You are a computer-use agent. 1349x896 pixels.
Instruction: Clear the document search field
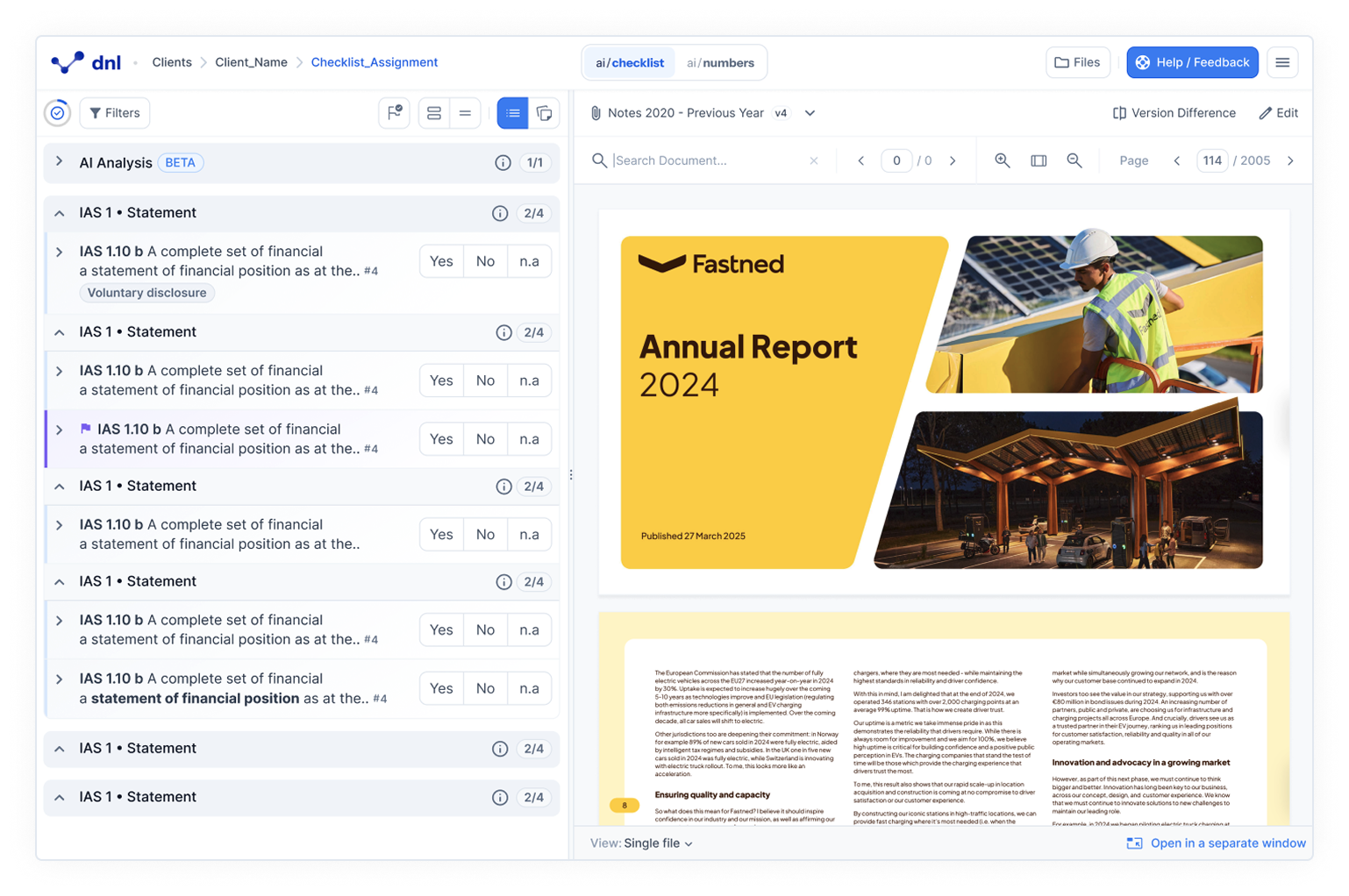[814, 160]
